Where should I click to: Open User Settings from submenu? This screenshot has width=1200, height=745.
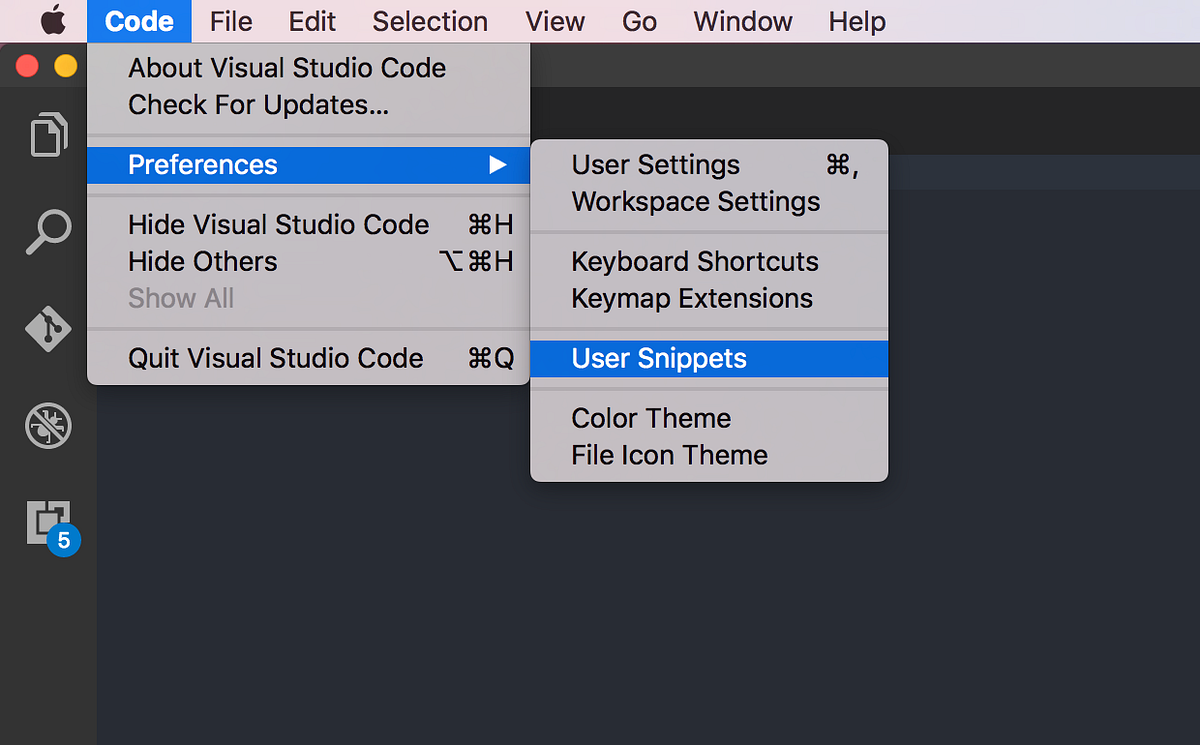(655, 165)
